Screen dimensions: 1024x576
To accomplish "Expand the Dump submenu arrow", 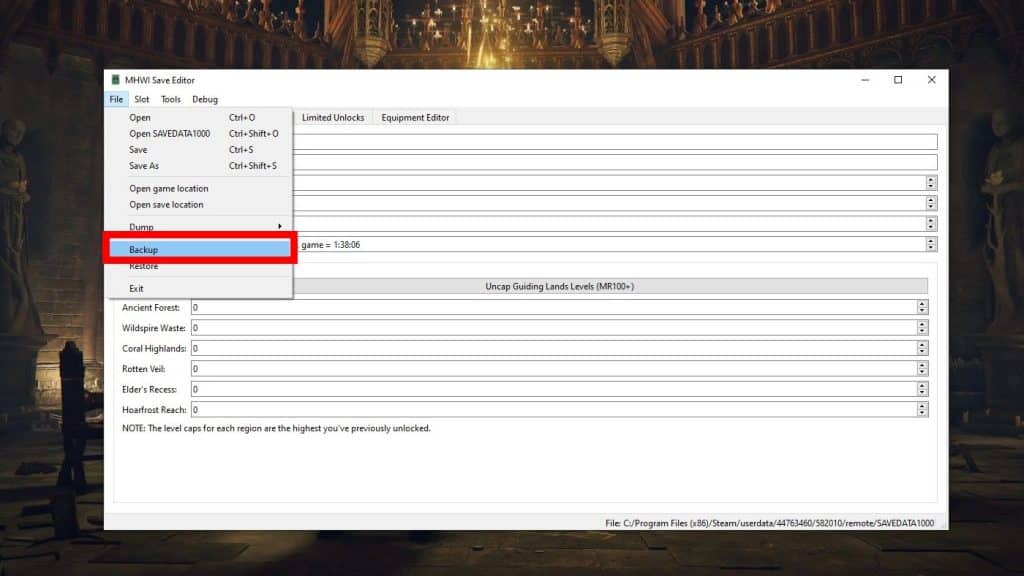I will (x=280, y=227).
